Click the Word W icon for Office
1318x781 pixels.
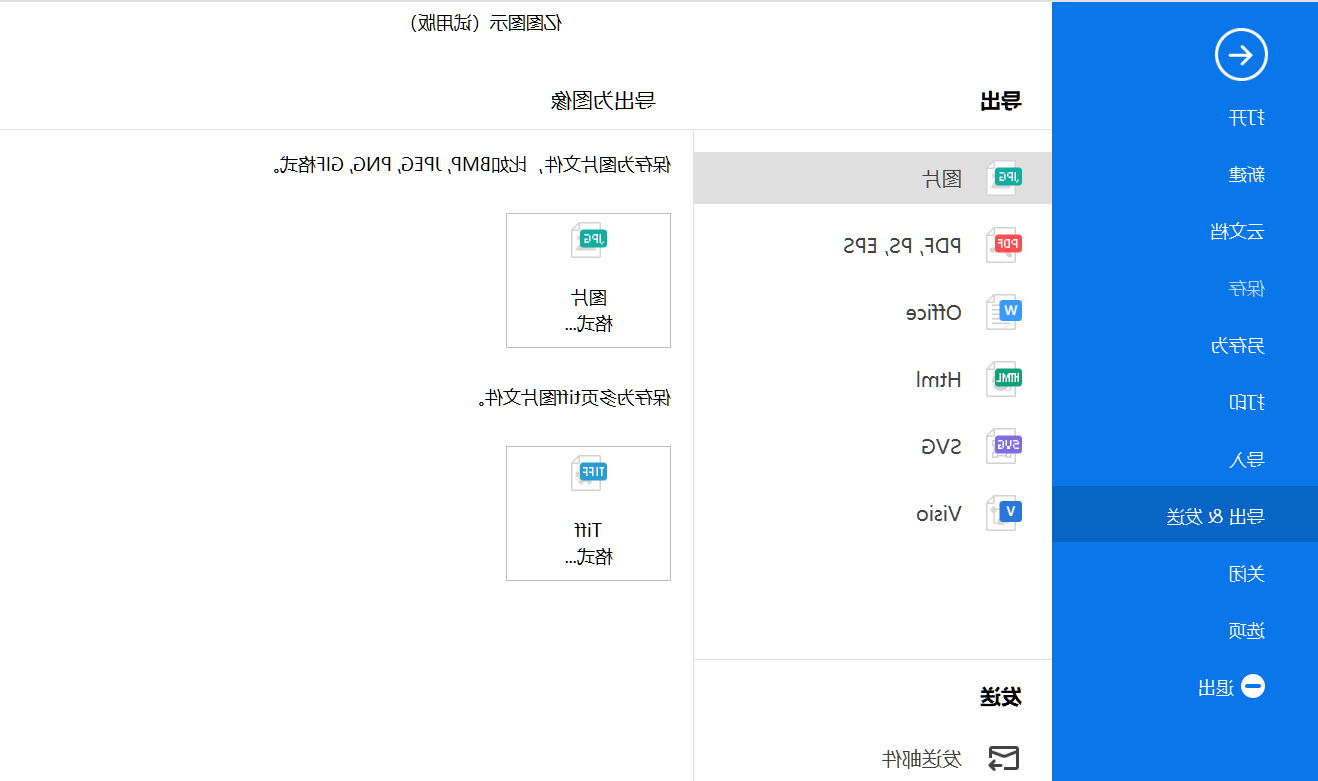point(1004,312)
